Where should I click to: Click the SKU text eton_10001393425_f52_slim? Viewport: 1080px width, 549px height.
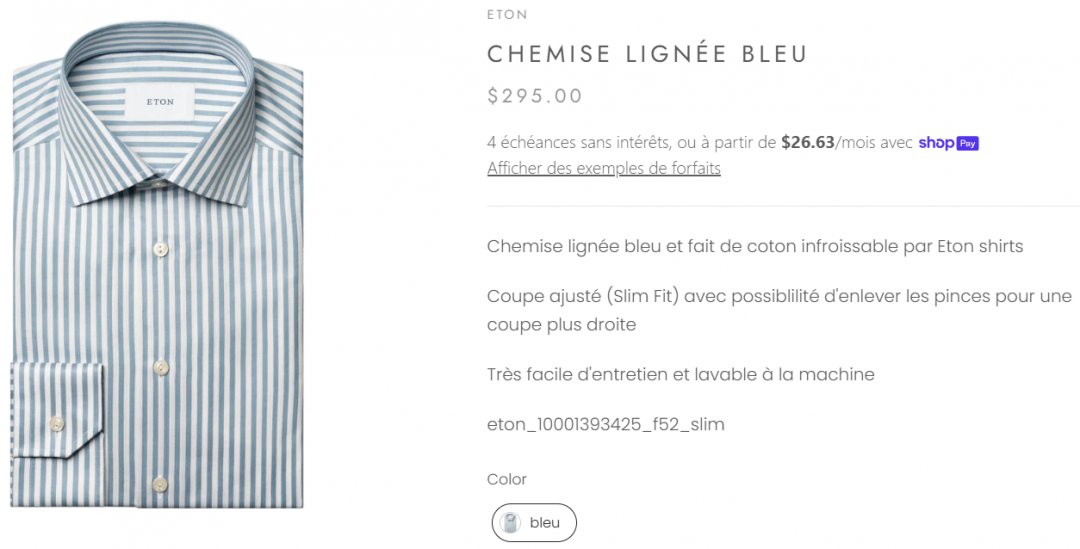pyautogui.click(x=605, y=425)
